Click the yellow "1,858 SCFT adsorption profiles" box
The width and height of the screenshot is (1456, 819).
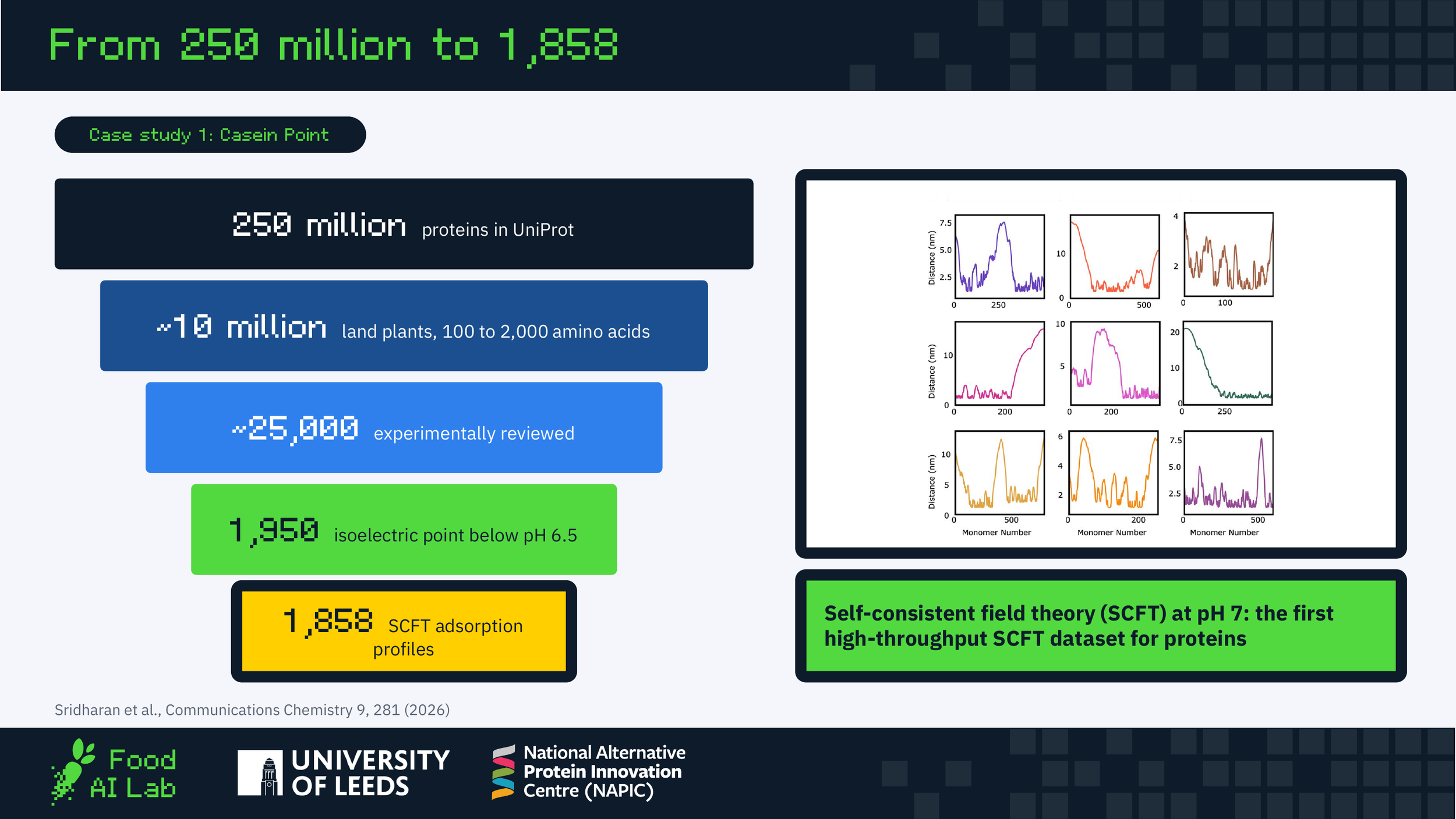coord(404,631)
